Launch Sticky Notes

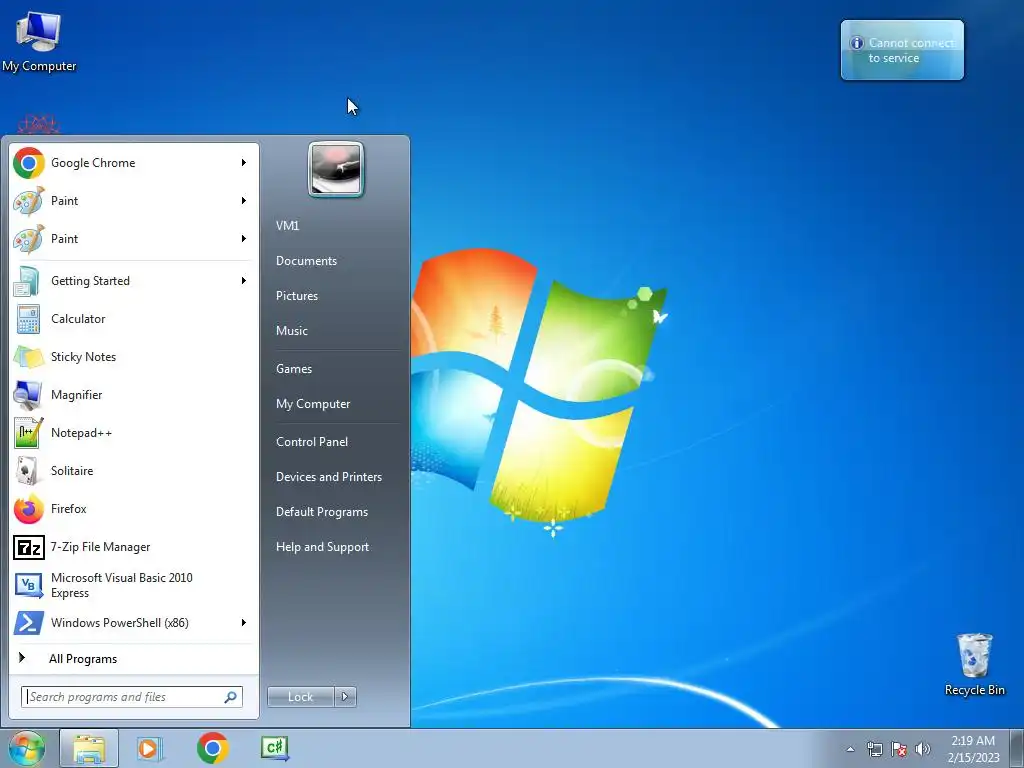point(133,357)
